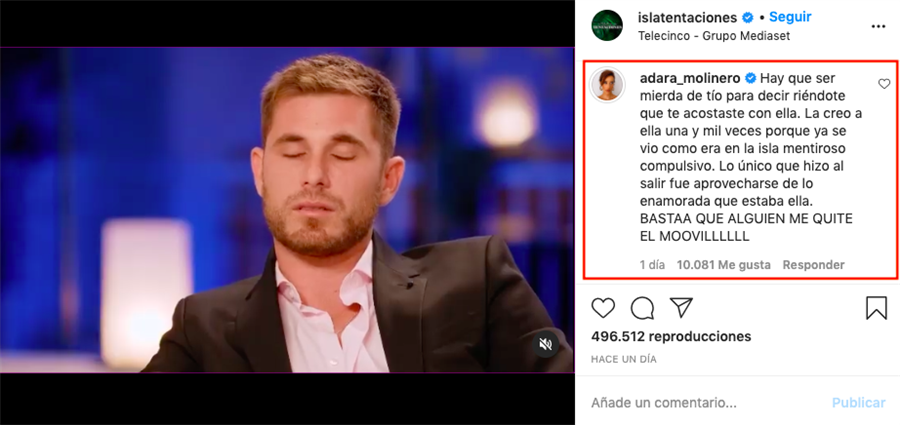Click the islatentaciones verified badge
Viewport: 900px width, 425px height.
[x=747, y=18]
